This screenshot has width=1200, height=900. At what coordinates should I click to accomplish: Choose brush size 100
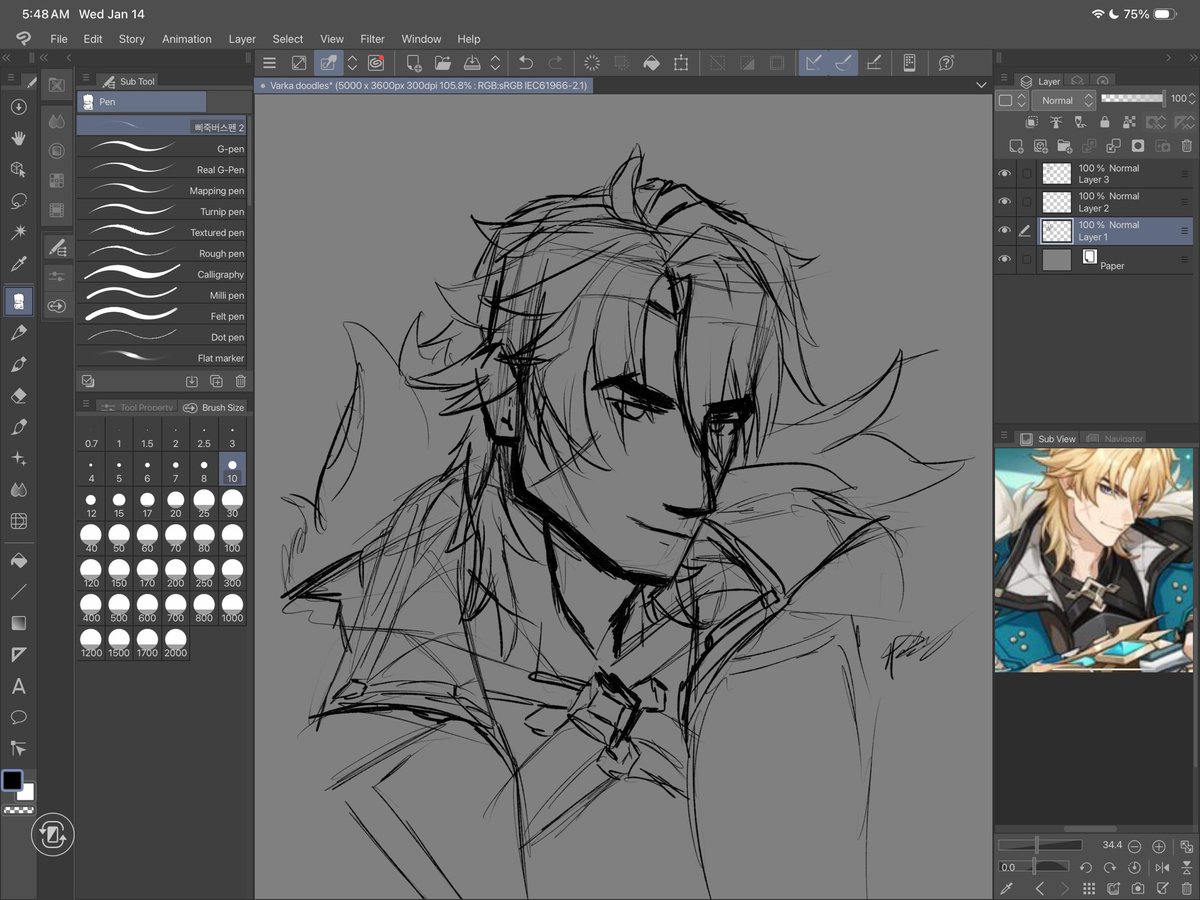click(x=232, y=539)
